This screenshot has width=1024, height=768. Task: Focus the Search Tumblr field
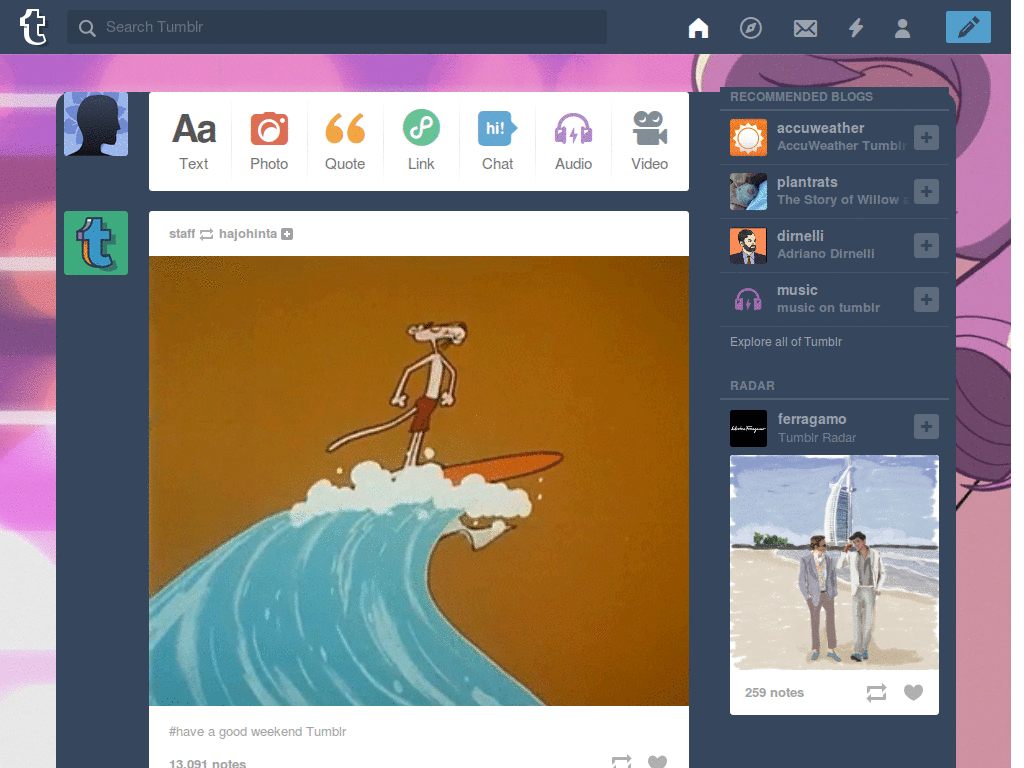(336, 27)
